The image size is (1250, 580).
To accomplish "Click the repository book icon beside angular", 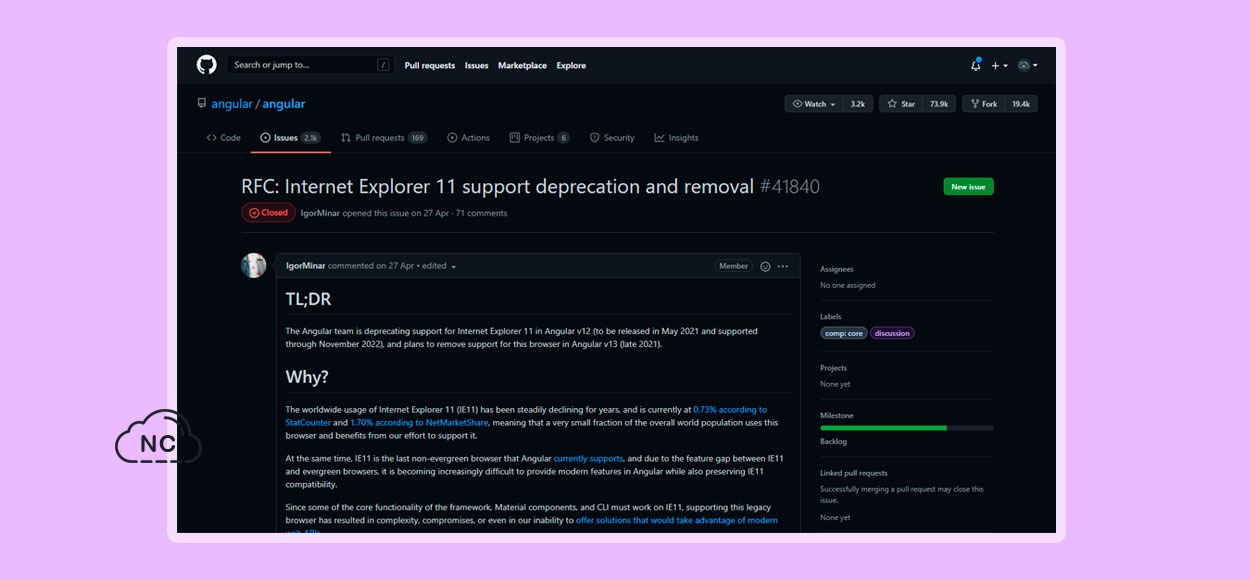I will tap(201, 103).
